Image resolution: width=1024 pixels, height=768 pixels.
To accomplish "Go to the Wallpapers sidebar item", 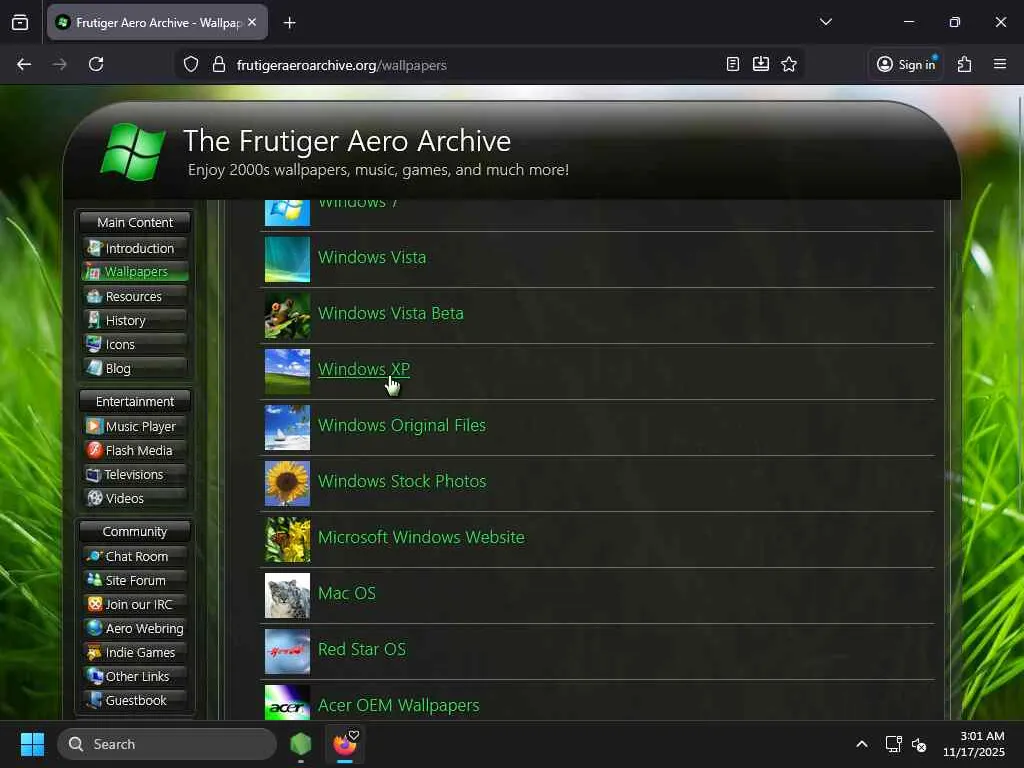I will point(135,272).
